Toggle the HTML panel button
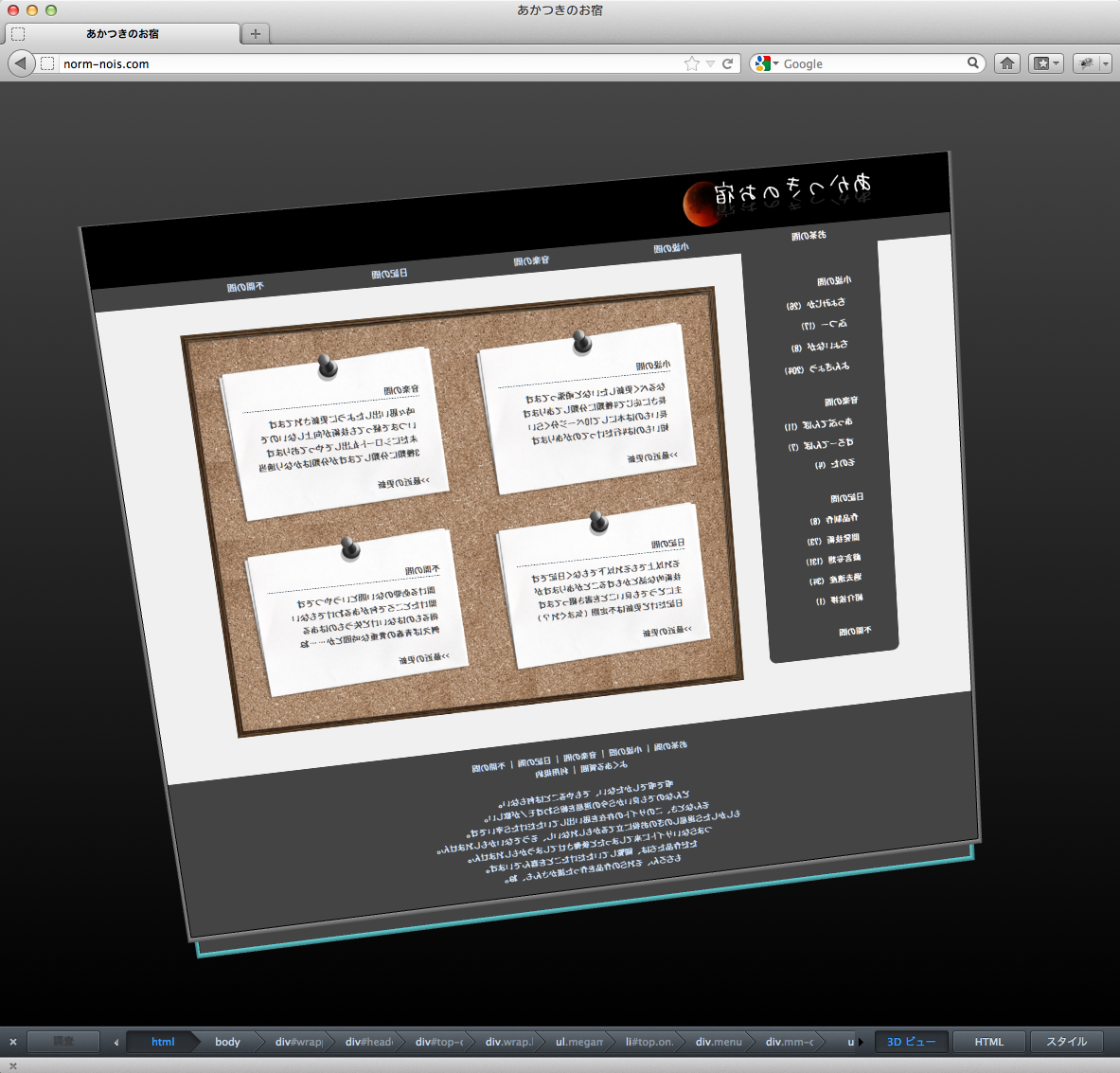 click(x=988, y=1042)
